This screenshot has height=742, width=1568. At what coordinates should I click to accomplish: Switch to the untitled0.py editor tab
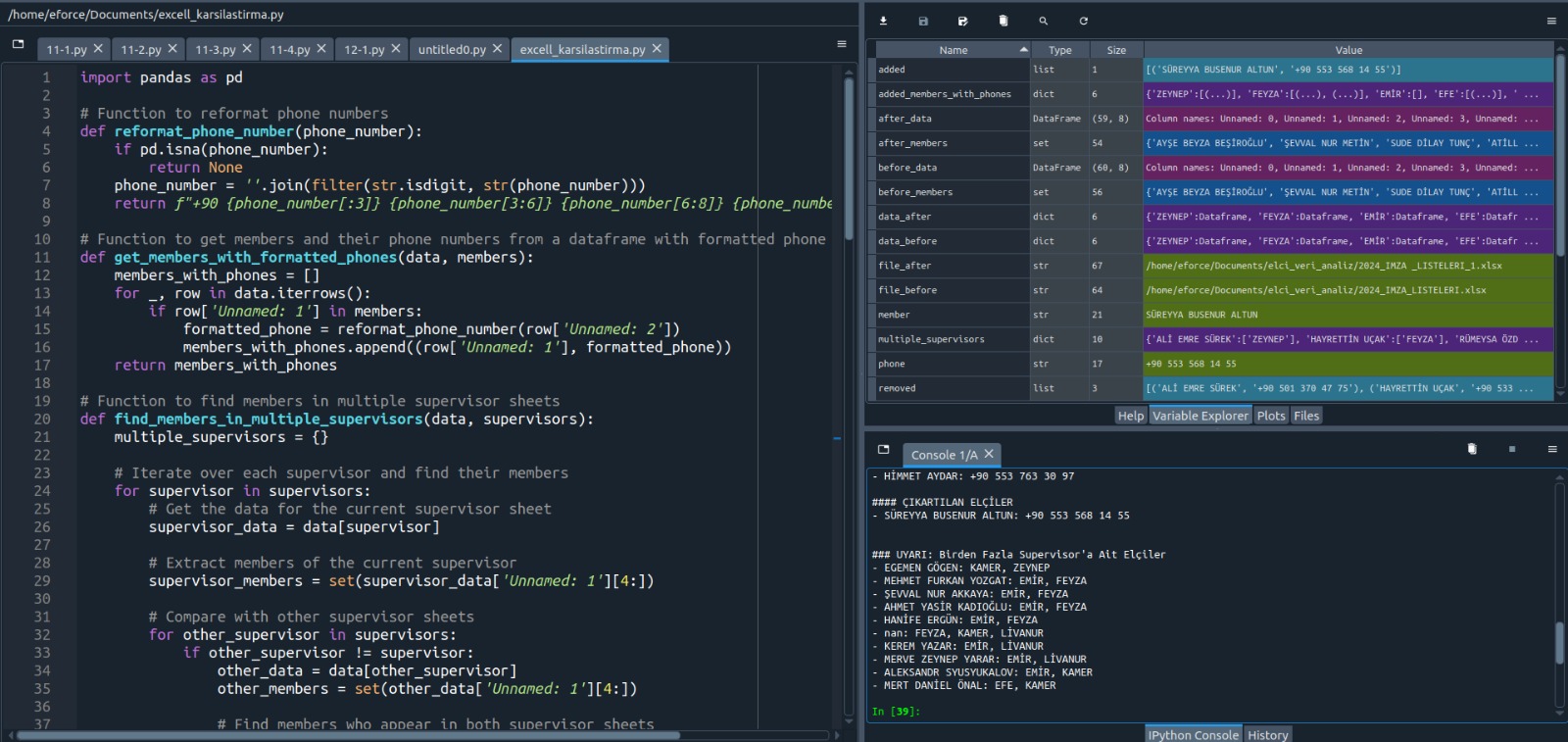click(452, 49)
